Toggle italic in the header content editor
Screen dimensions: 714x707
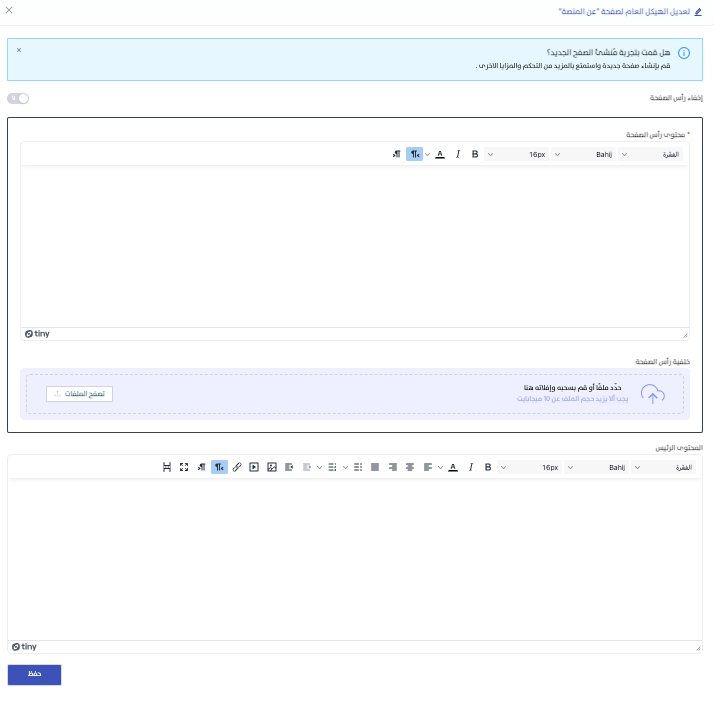click(x=458, y=154)
